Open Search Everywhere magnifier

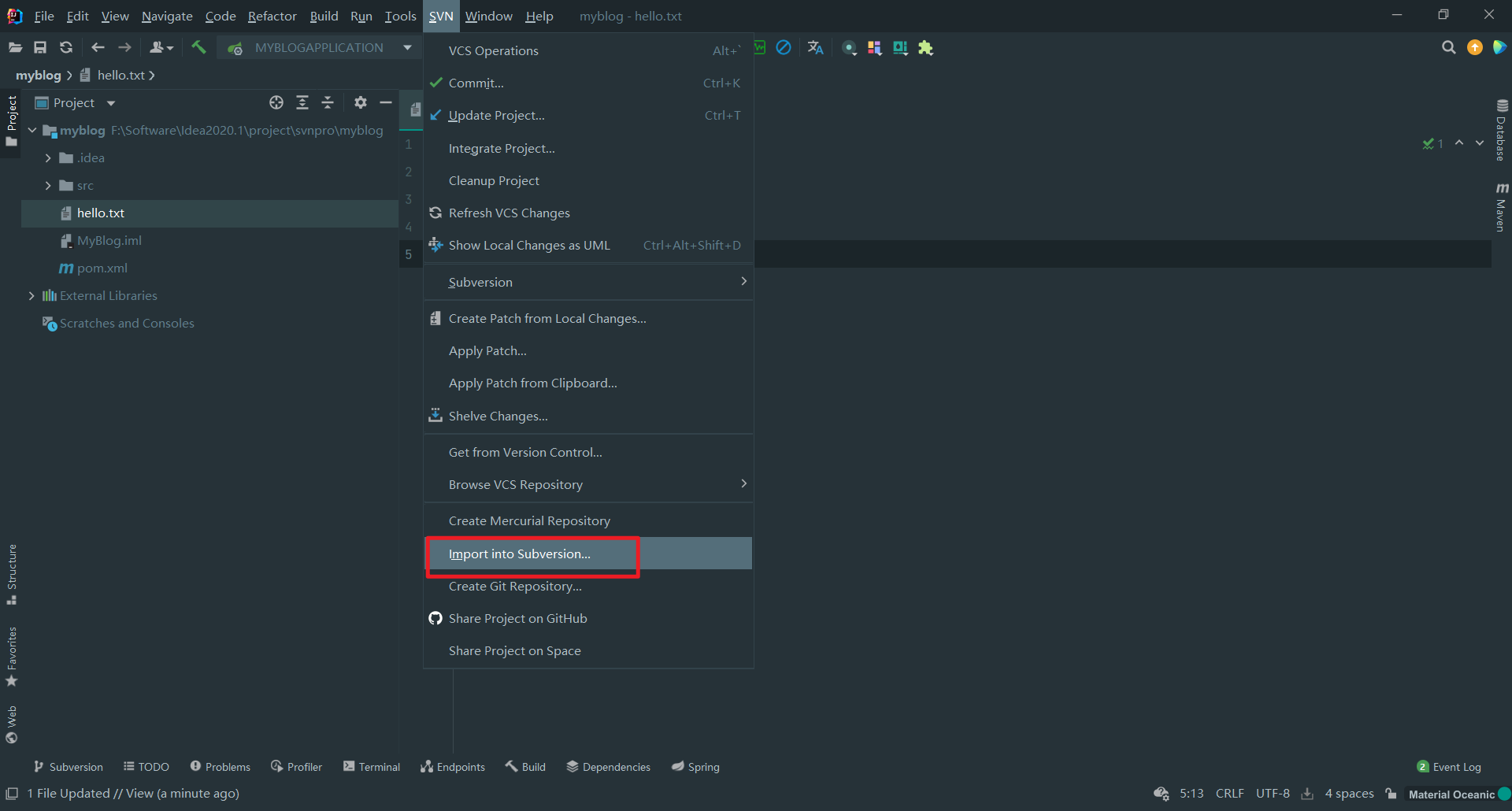(1448, 48)
